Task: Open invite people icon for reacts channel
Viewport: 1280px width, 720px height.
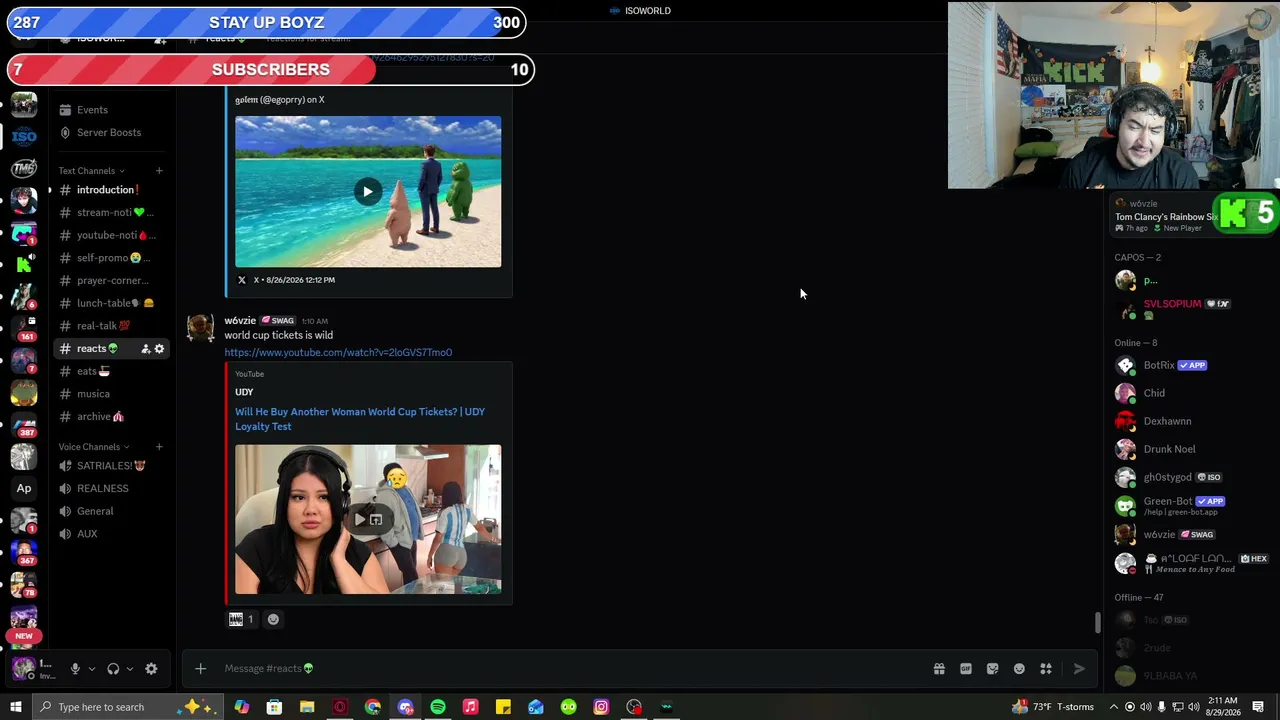Action: [145, 349]
